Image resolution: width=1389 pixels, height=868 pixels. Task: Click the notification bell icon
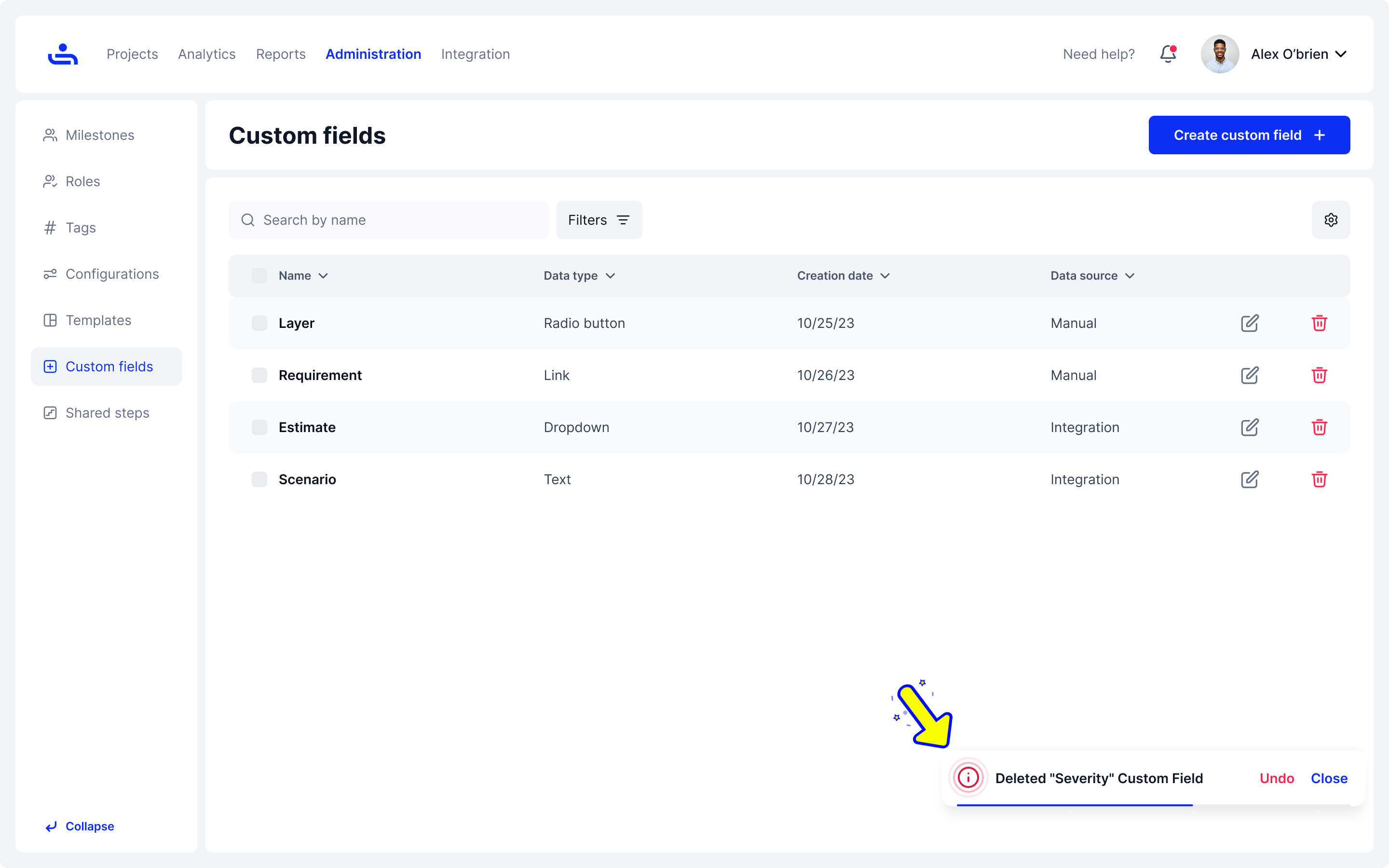(x=1168, y=54)
